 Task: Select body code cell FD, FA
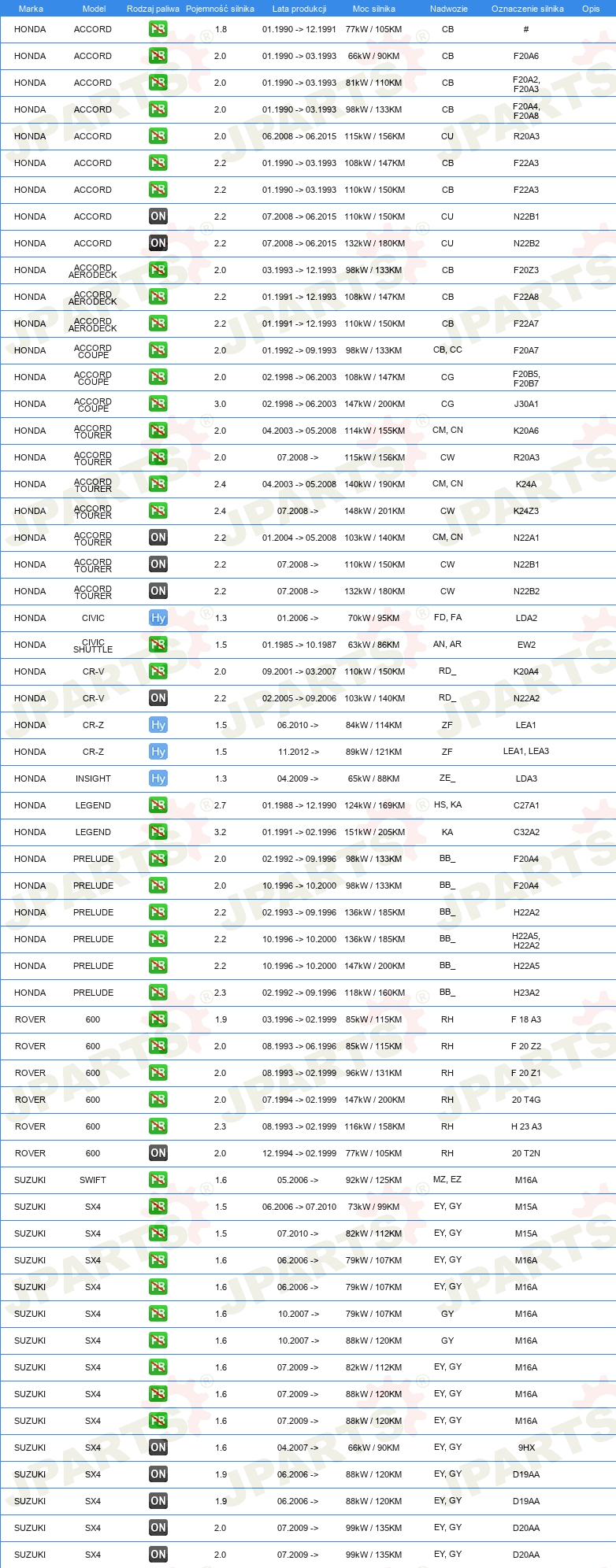pyautogui.click(x=447, y=617)
